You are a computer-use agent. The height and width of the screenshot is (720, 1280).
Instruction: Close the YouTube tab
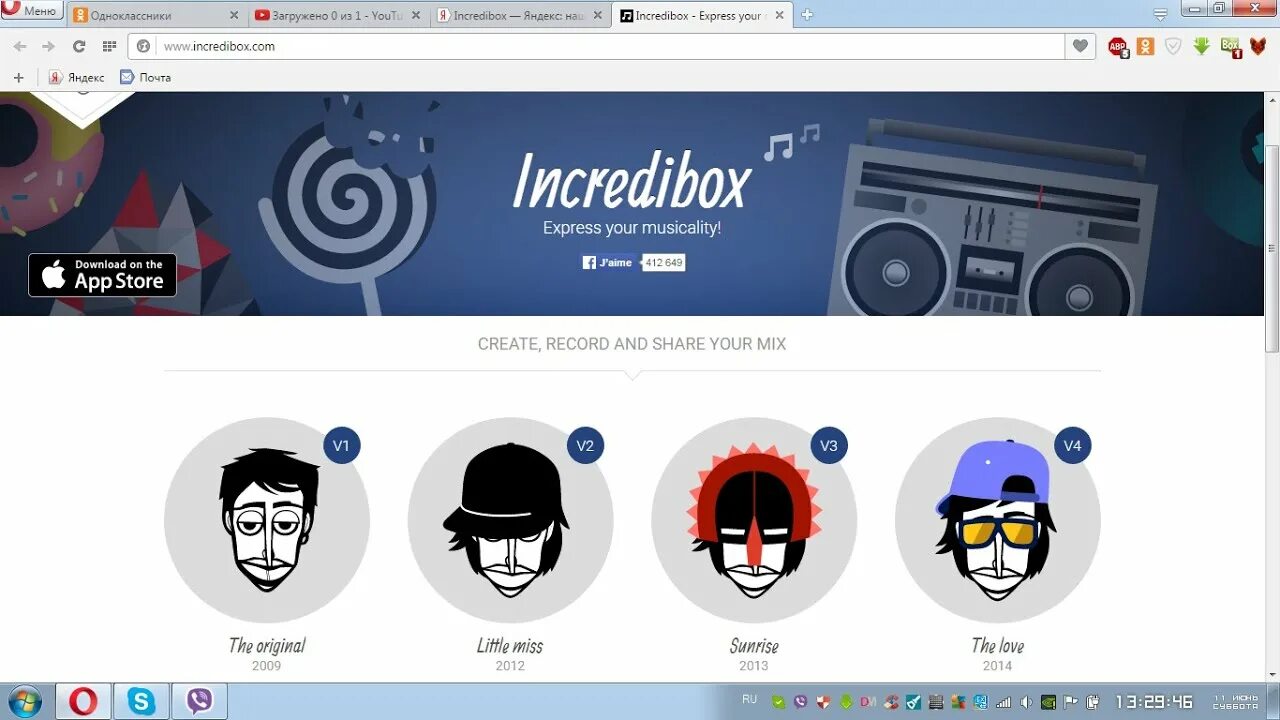point(416,15)
